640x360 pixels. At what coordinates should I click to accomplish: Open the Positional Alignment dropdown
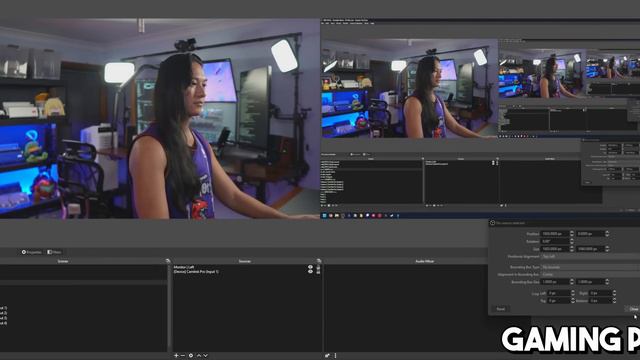(590, 256)
